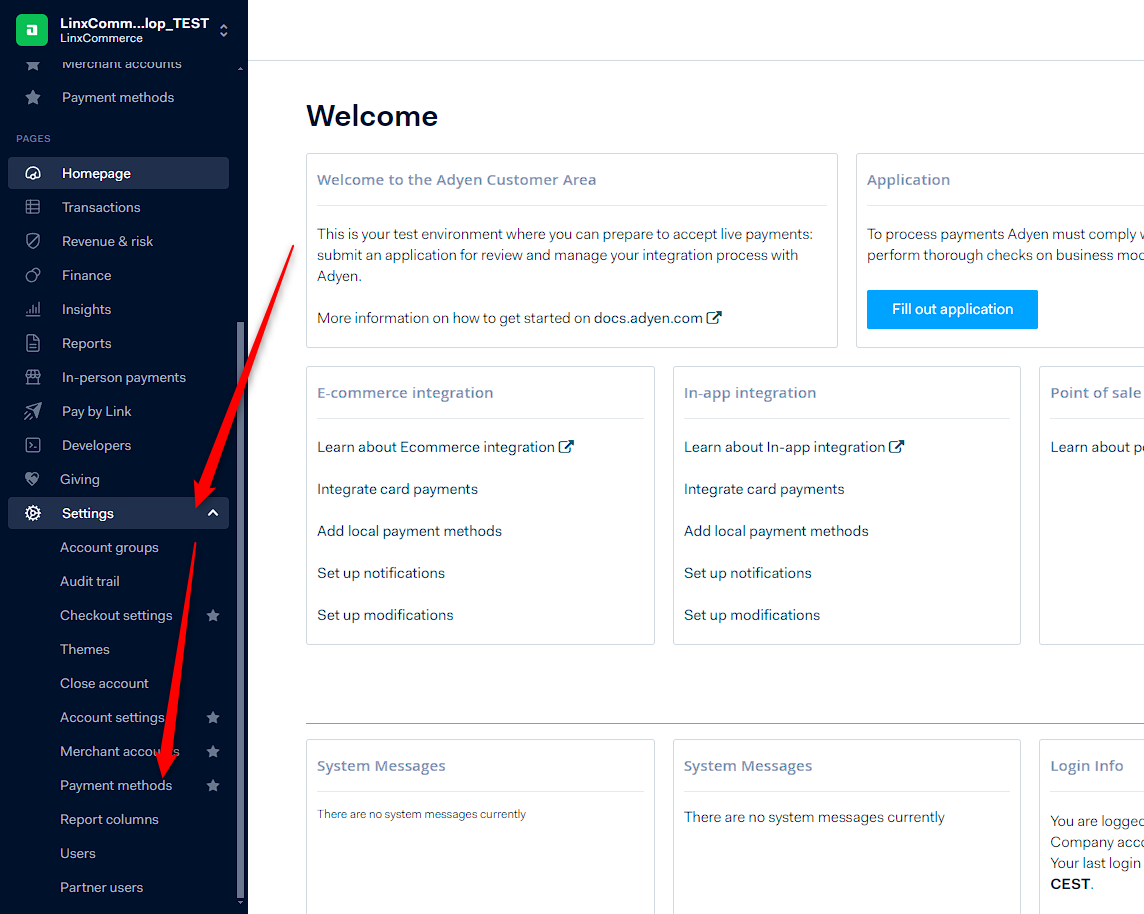Click the green Adyen account logo

click(x=31, y=30)
